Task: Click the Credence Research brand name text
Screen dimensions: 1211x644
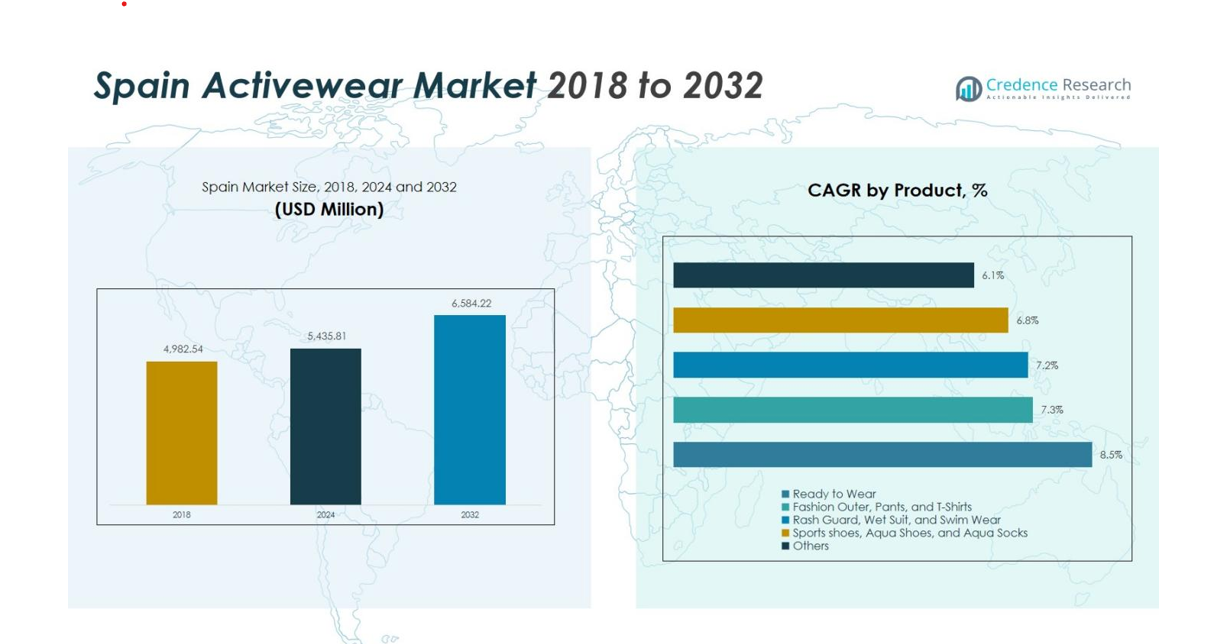Action: [1058, 85]
